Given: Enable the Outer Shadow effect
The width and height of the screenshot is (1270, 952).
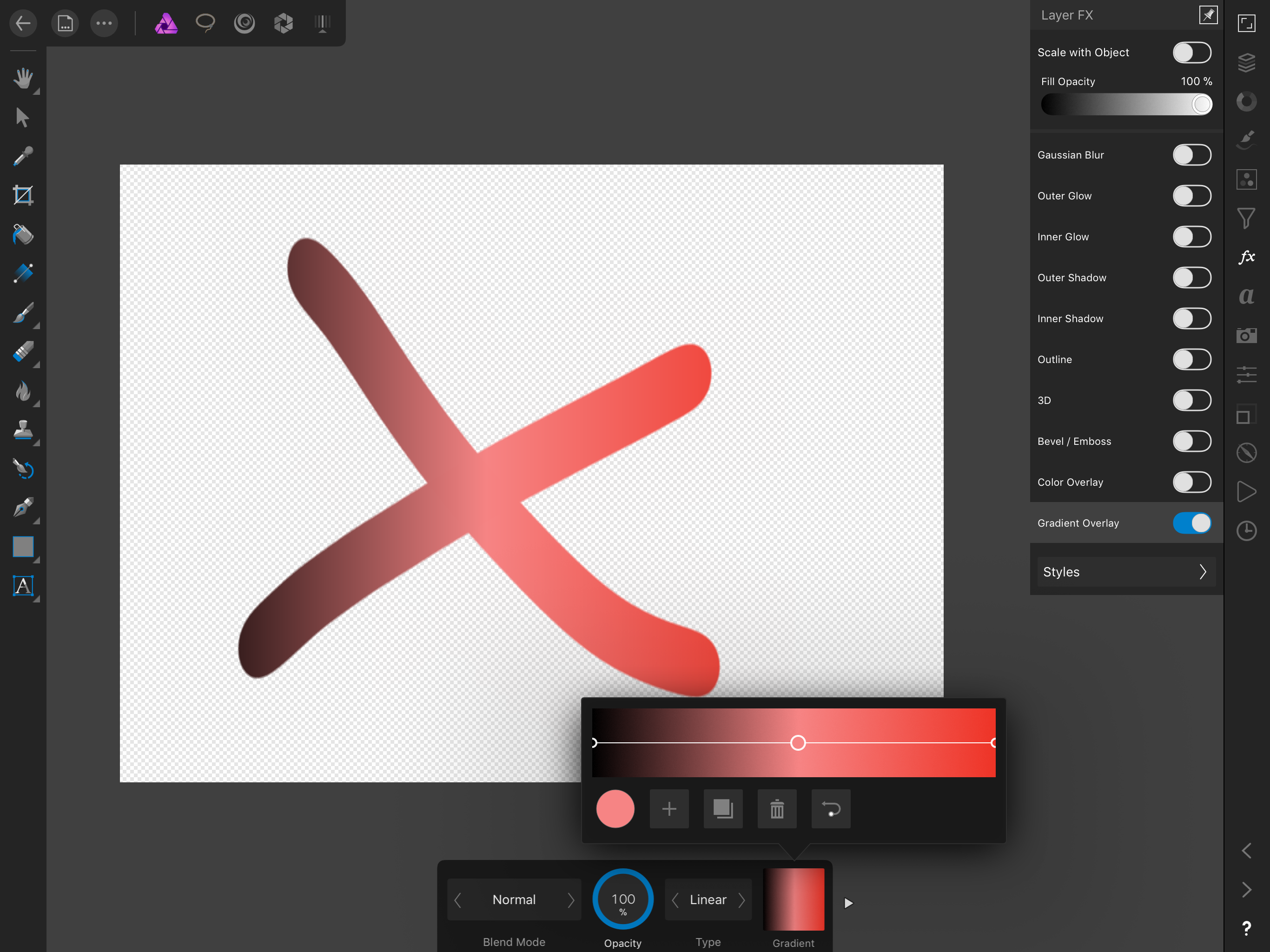Looking at the screenshot, I should 1192,278.
